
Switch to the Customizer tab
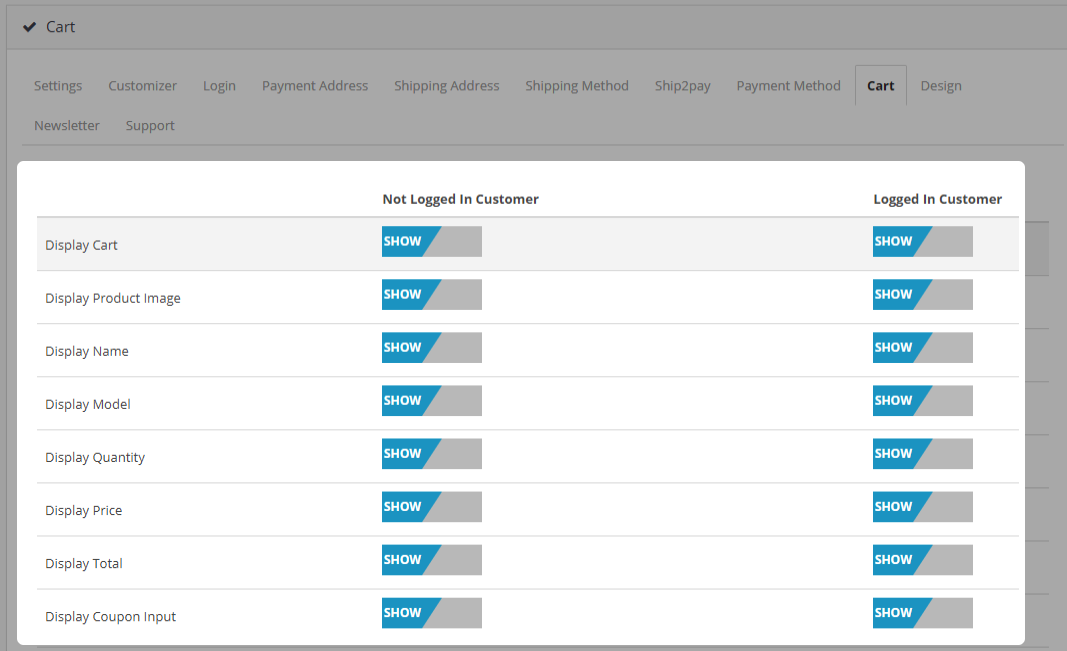coord(142,86)
